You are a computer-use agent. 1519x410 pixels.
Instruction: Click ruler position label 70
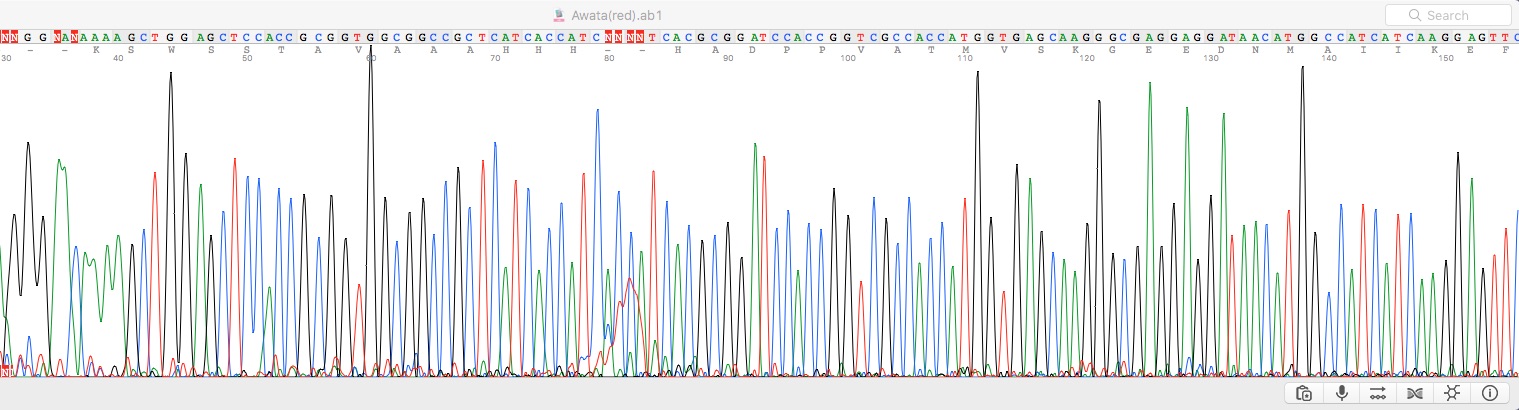(494, 58)
